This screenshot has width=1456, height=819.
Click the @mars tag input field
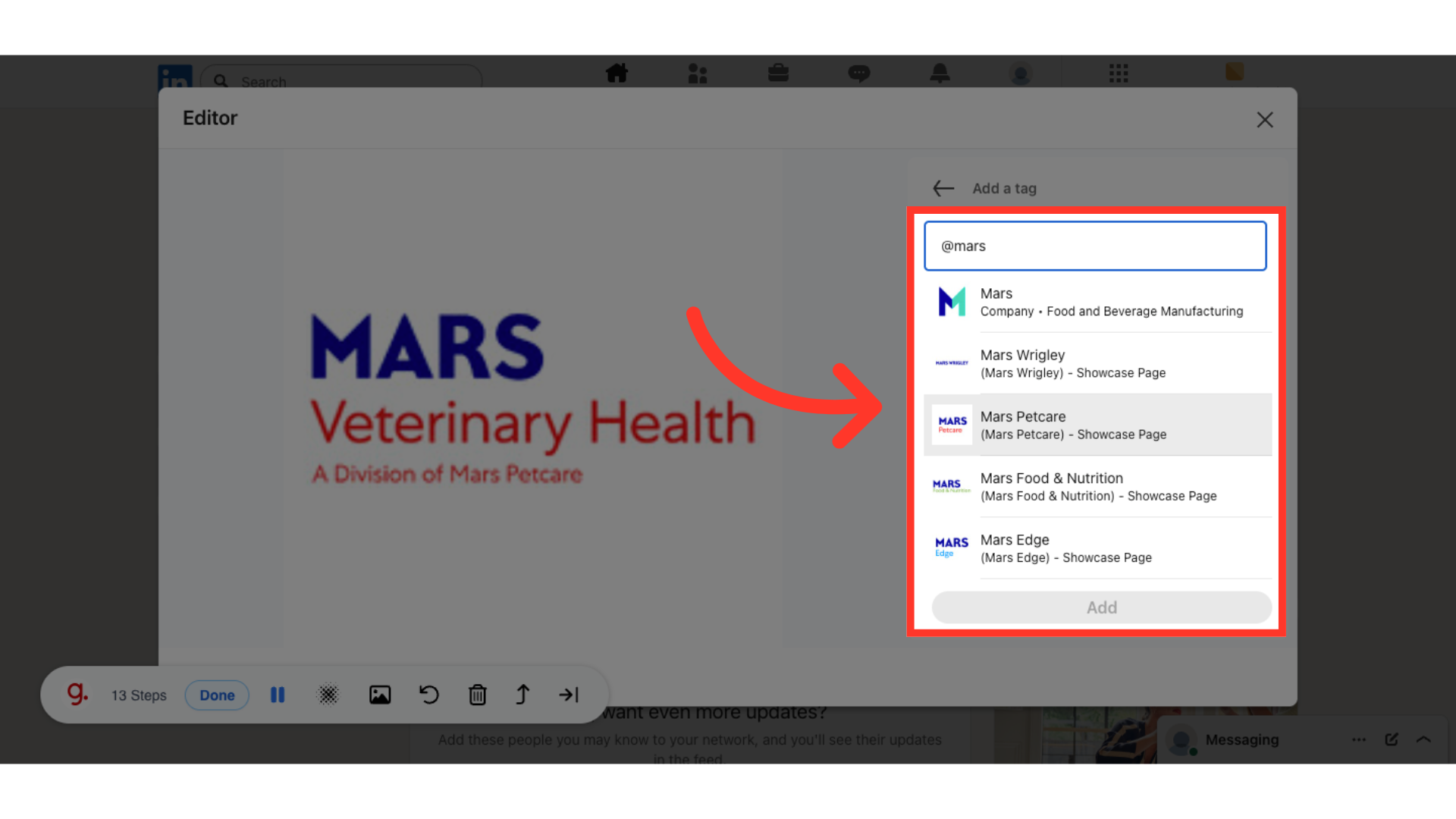point(1095,246)
